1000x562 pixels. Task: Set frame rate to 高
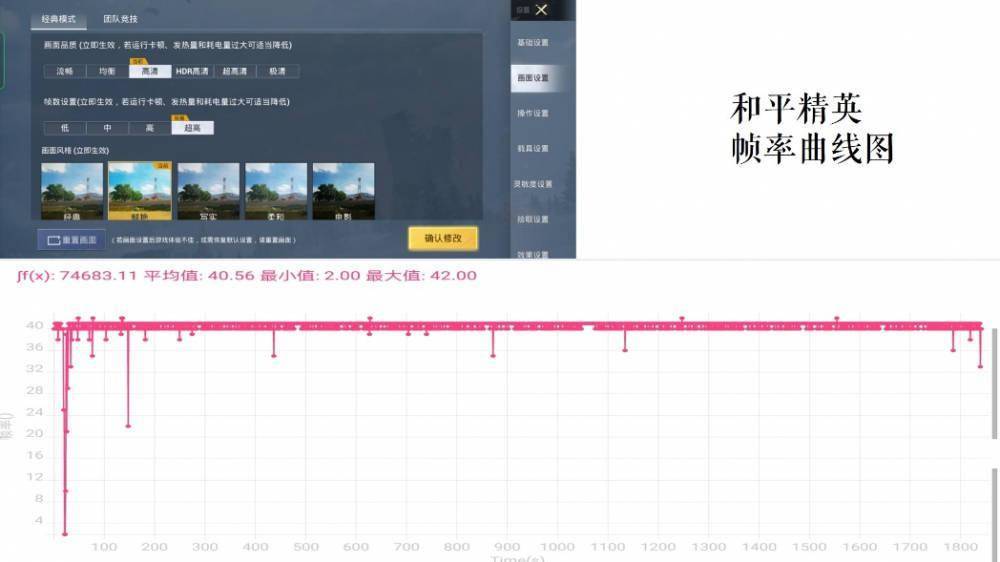(x=150, y=128)
